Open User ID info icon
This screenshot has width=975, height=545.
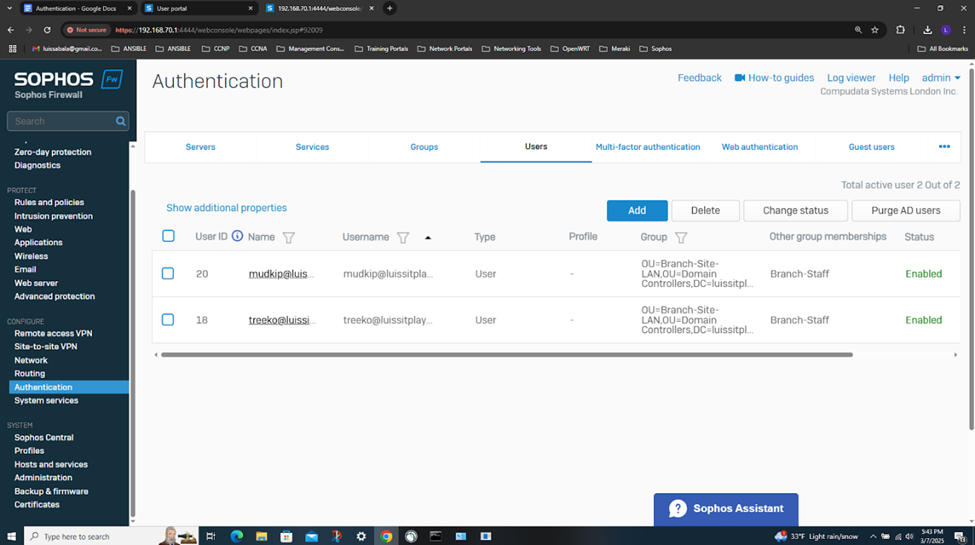click(238, 236)
